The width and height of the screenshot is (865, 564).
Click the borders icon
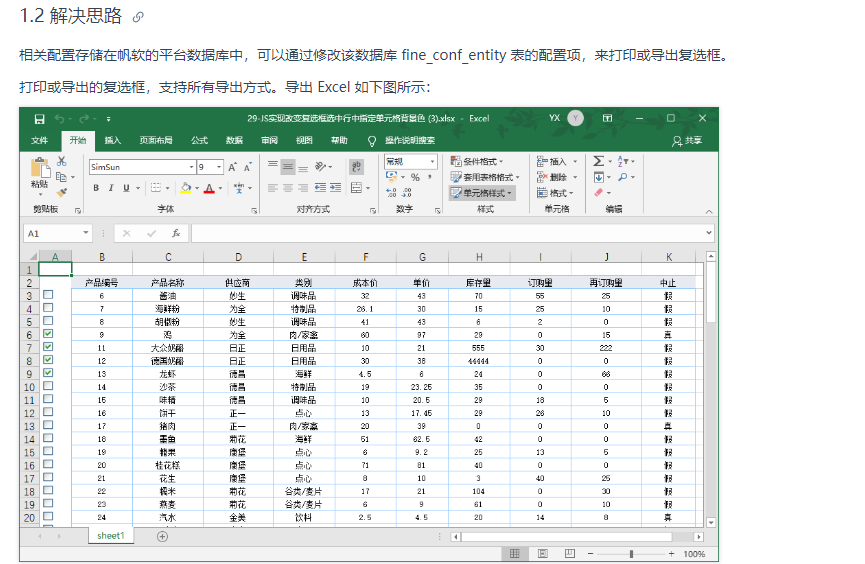156,188
